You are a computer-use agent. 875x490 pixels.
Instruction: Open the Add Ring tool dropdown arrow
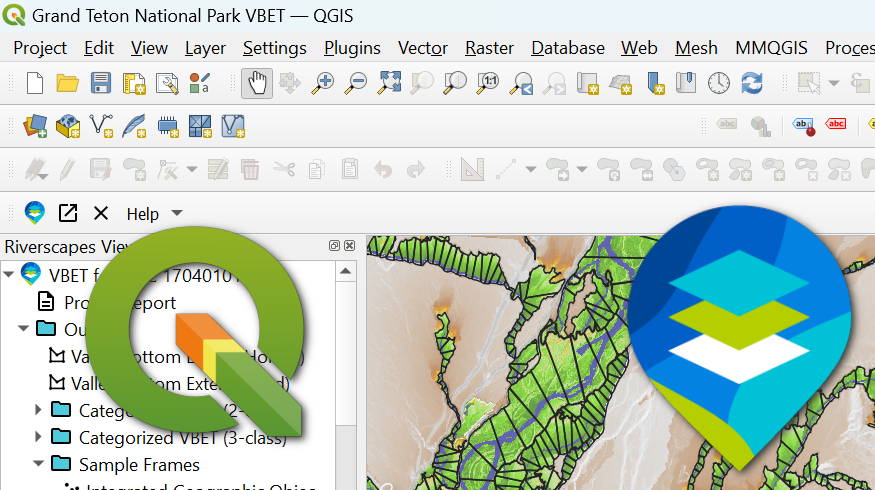581,169
